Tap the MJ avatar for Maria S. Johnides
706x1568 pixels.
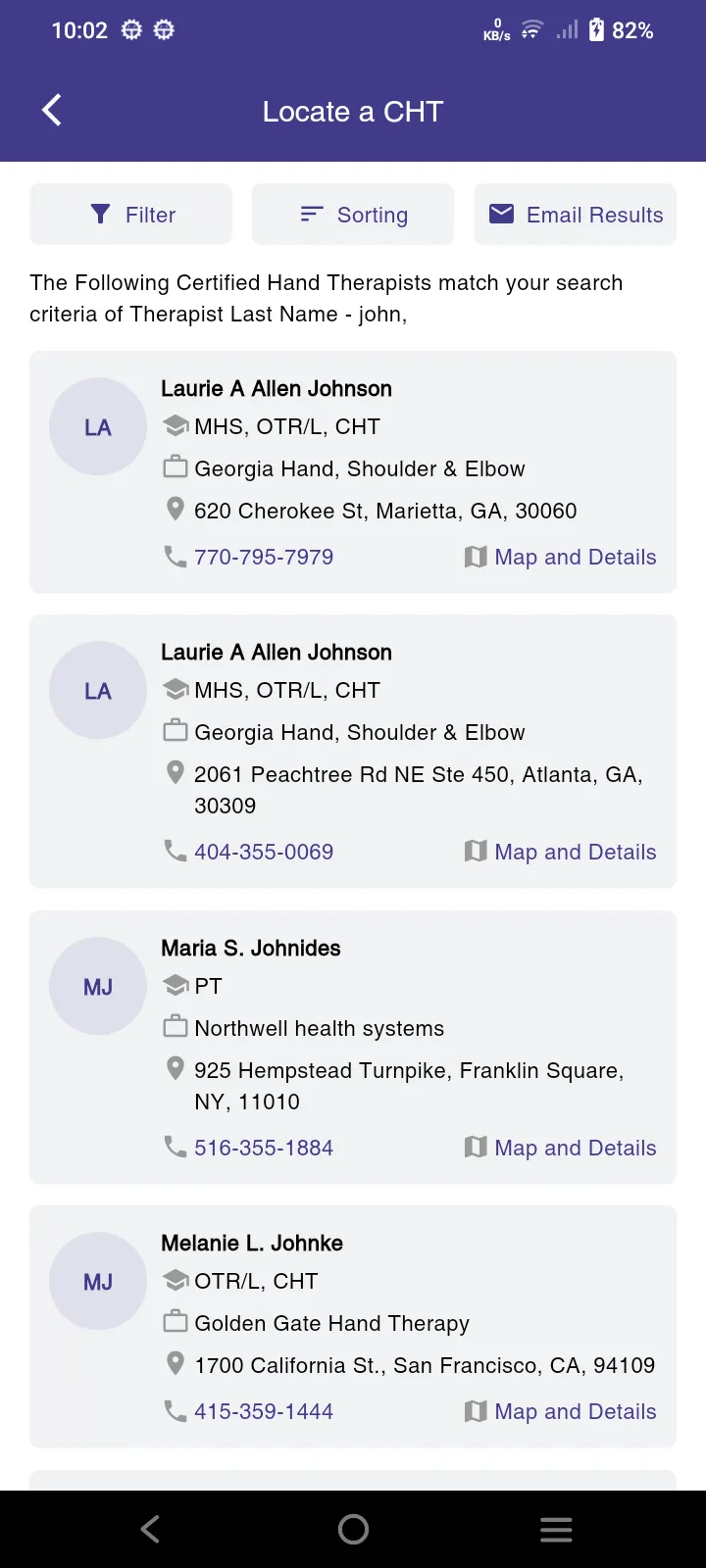pos(98,987)
